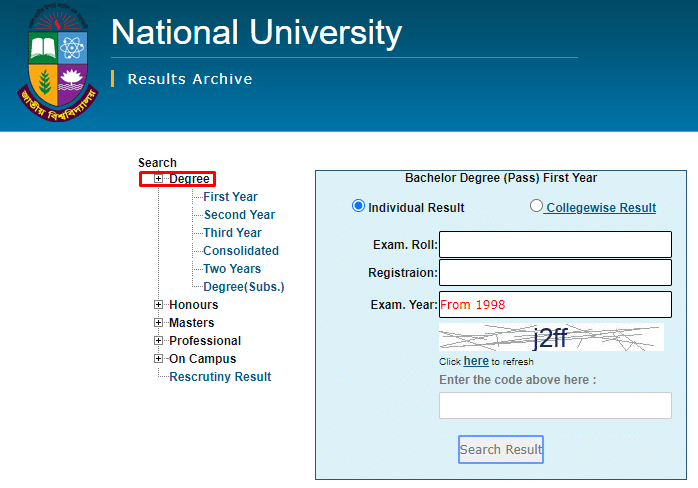Click the Search Result button
The image size is (698, 488).
pos(501,449)
